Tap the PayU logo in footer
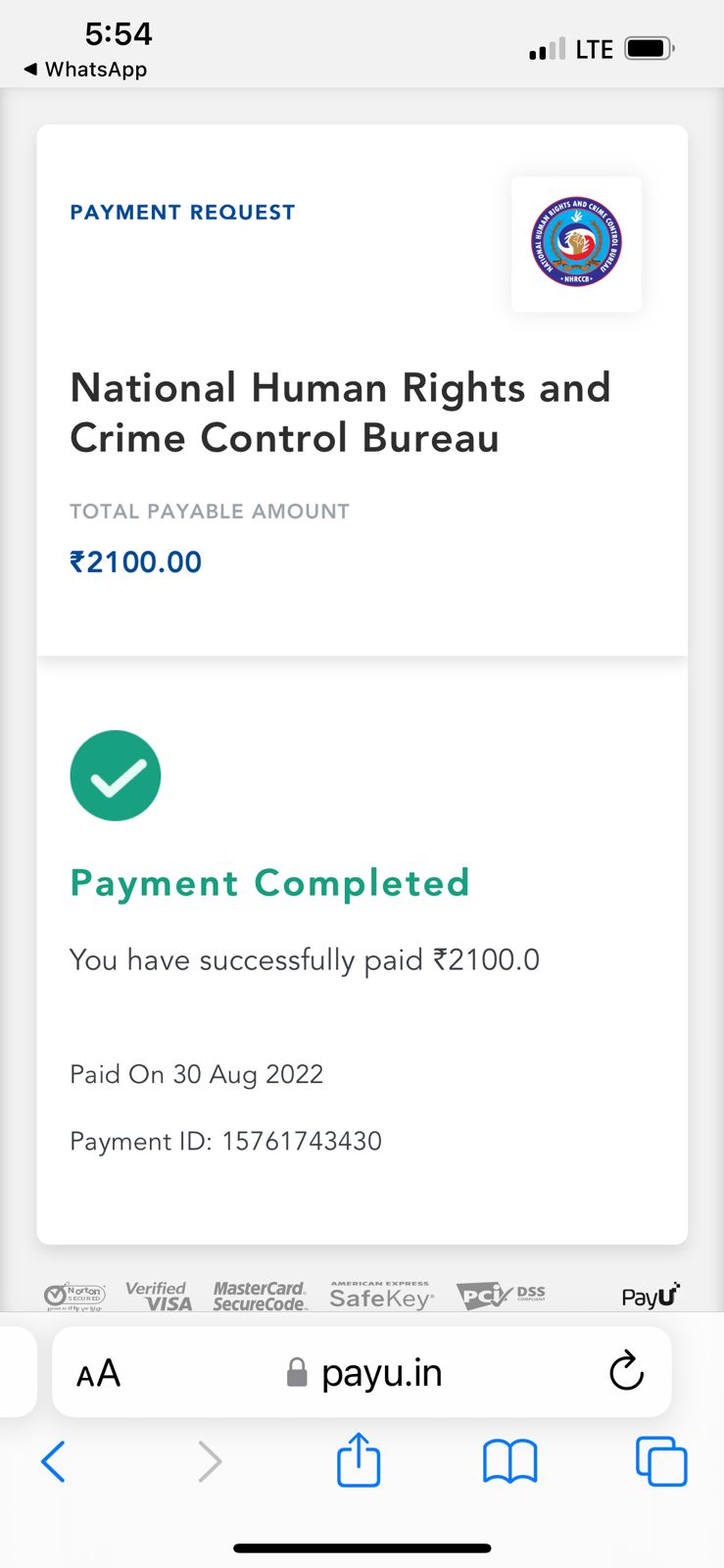724x1568 pixels. click(x=651, y=1296)
